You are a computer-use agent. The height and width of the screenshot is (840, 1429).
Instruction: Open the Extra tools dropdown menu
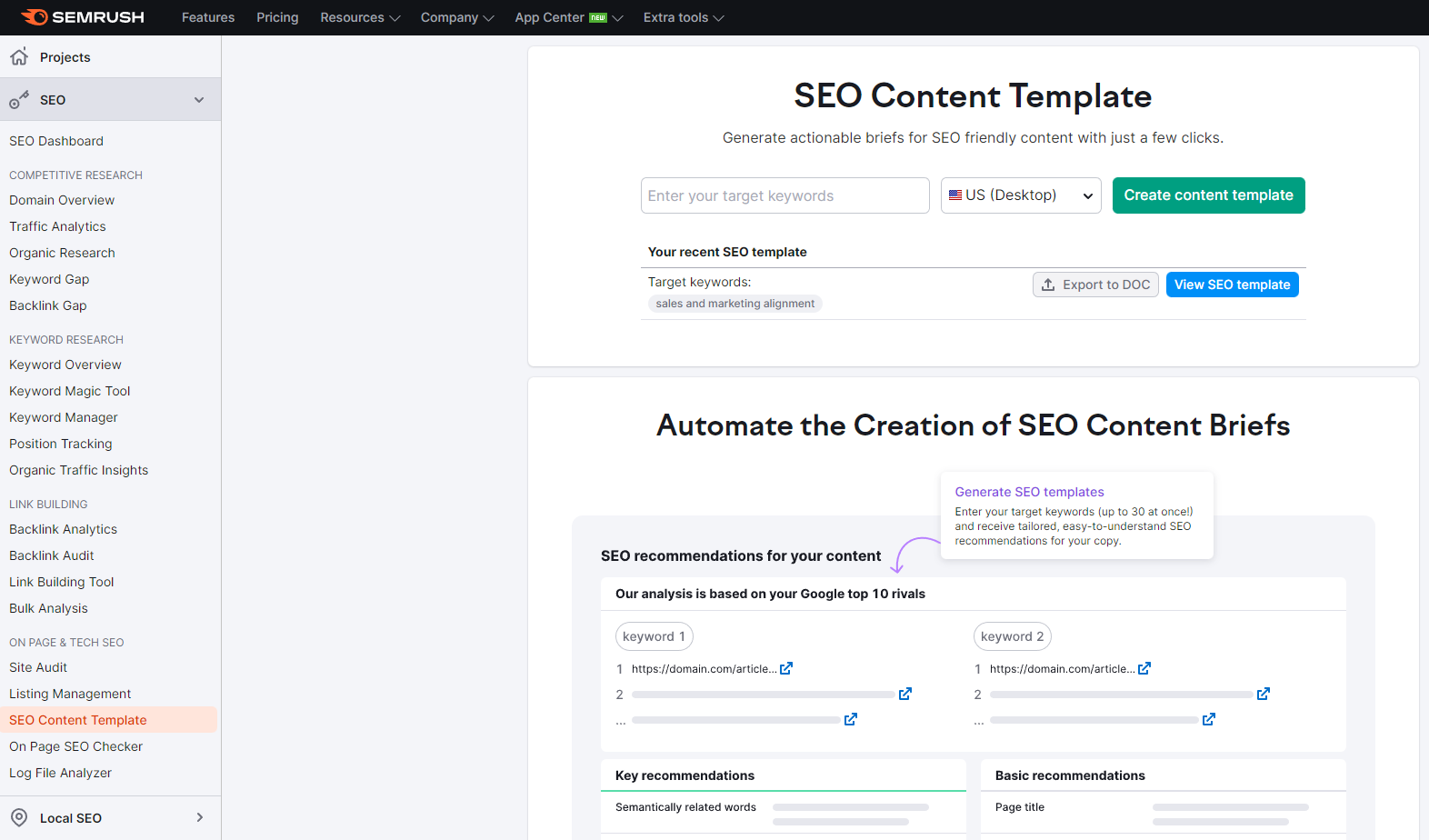(684, 17)
